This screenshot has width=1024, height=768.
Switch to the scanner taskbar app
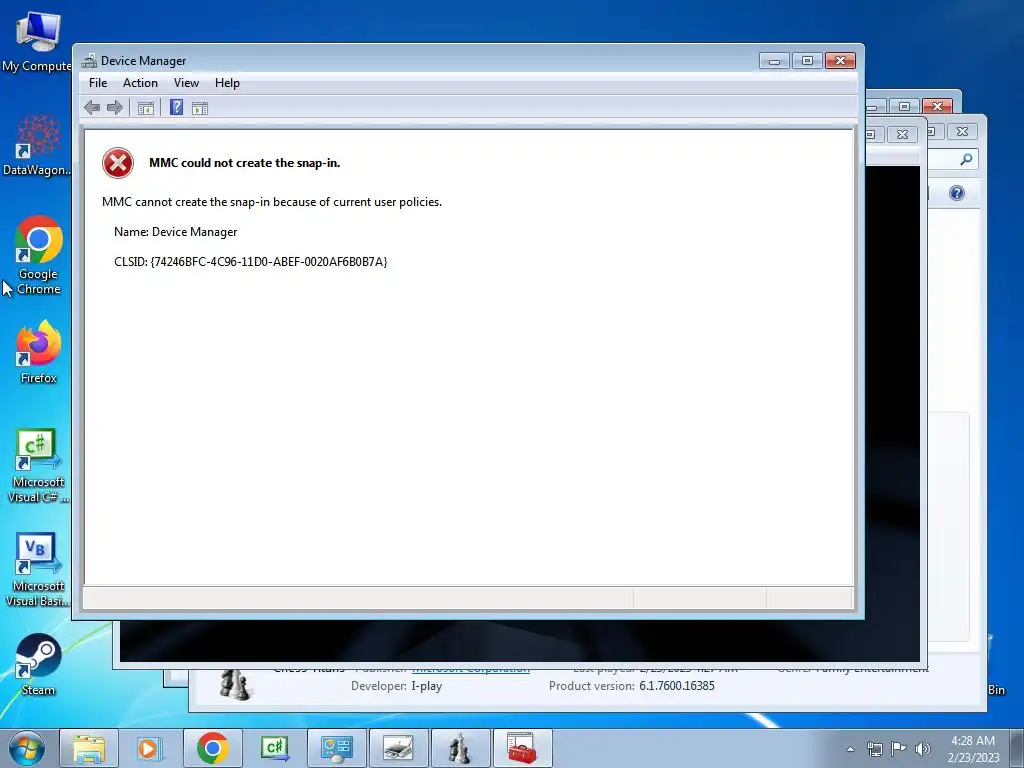[x=398, y=748]
